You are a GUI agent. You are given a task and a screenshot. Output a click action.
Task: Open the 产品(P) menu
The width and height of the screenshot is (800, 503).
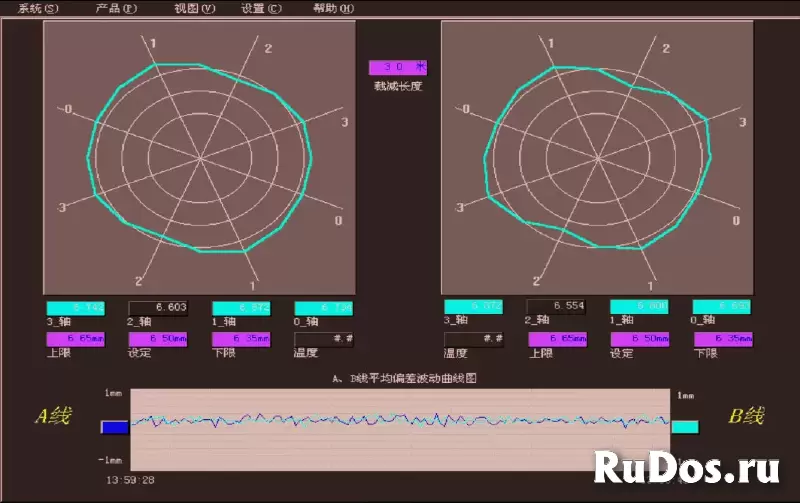pyautogui.click(x=116, y=8)
